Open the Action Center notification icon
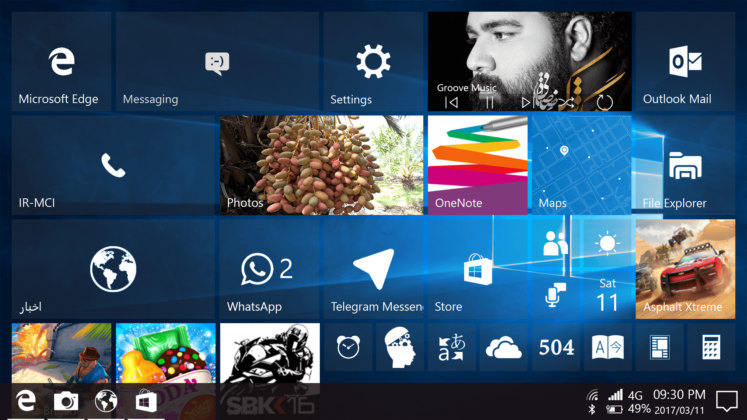Screen dimensions: 747x420 tap(727, 401)
